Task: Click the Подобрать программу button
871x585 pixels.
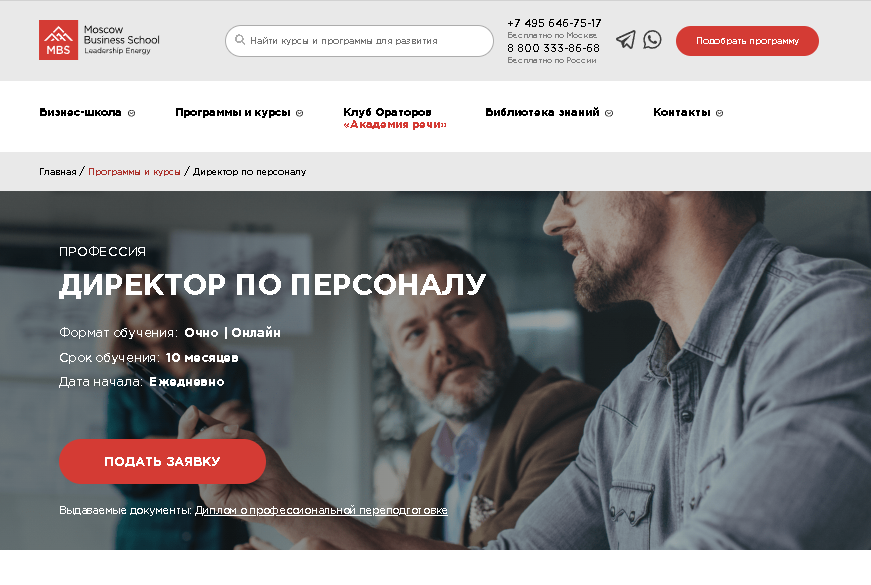Action: coord(747,41)
